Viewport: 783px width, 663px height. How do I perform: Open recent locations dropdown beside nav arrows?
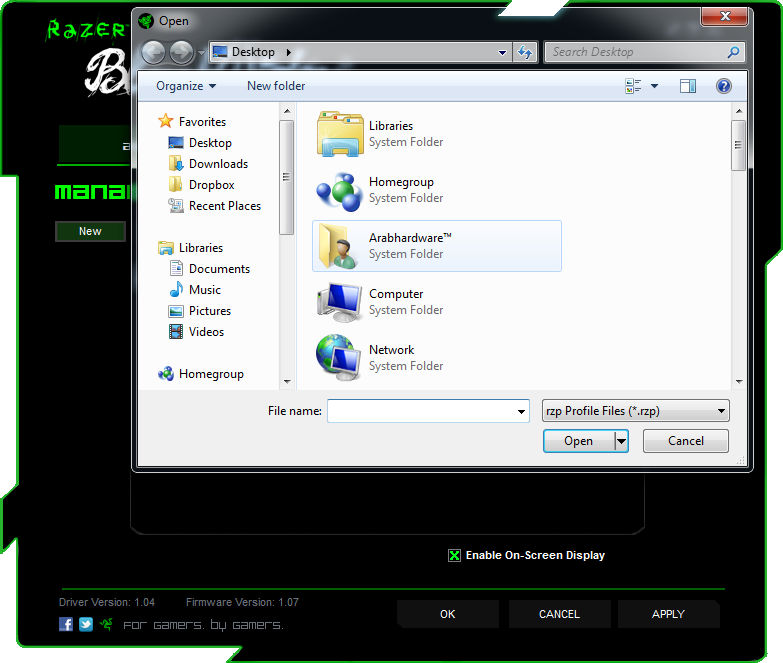(x=201, y=52)
